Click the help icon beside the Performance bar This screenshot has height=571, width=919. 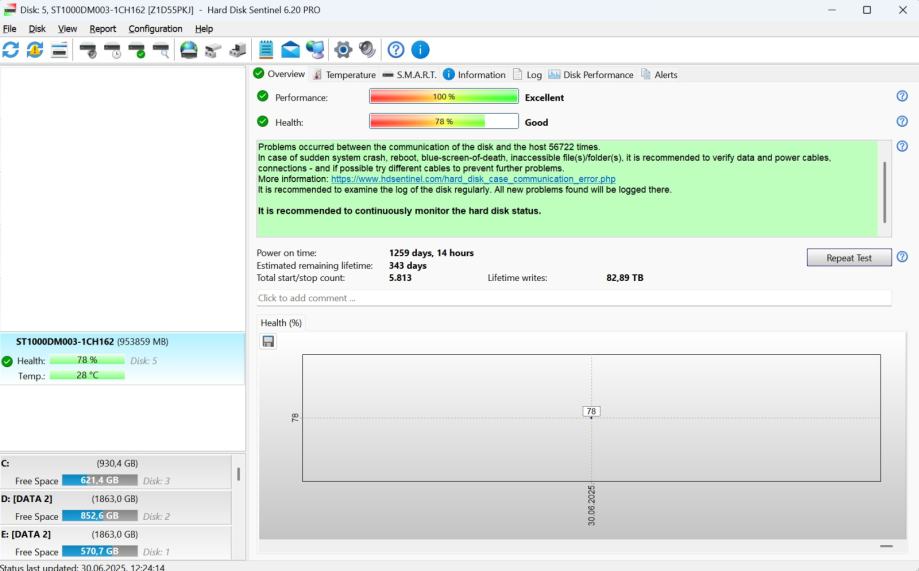coord(902,96)
